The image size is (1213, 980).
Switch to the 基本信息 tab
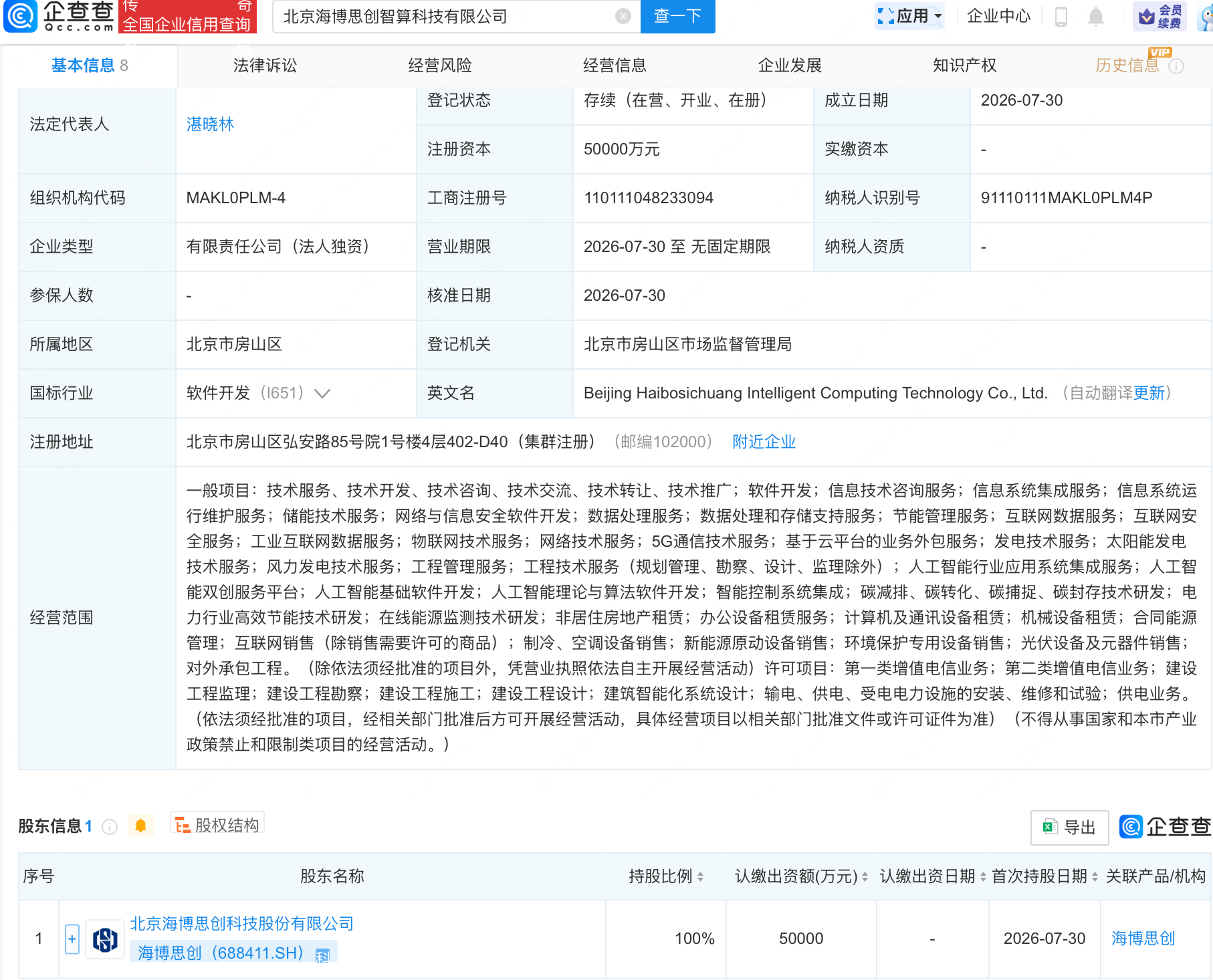click(x=90, y=66)
